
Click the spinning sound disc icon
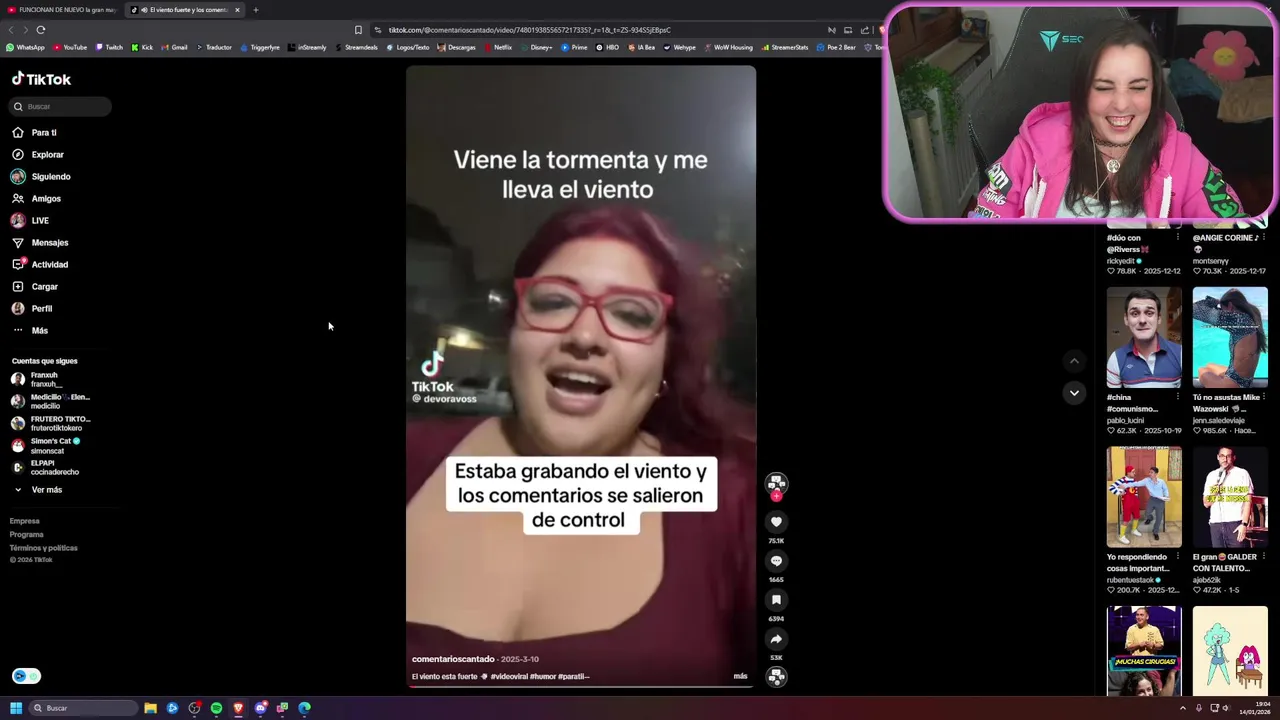tap(776, 677)
